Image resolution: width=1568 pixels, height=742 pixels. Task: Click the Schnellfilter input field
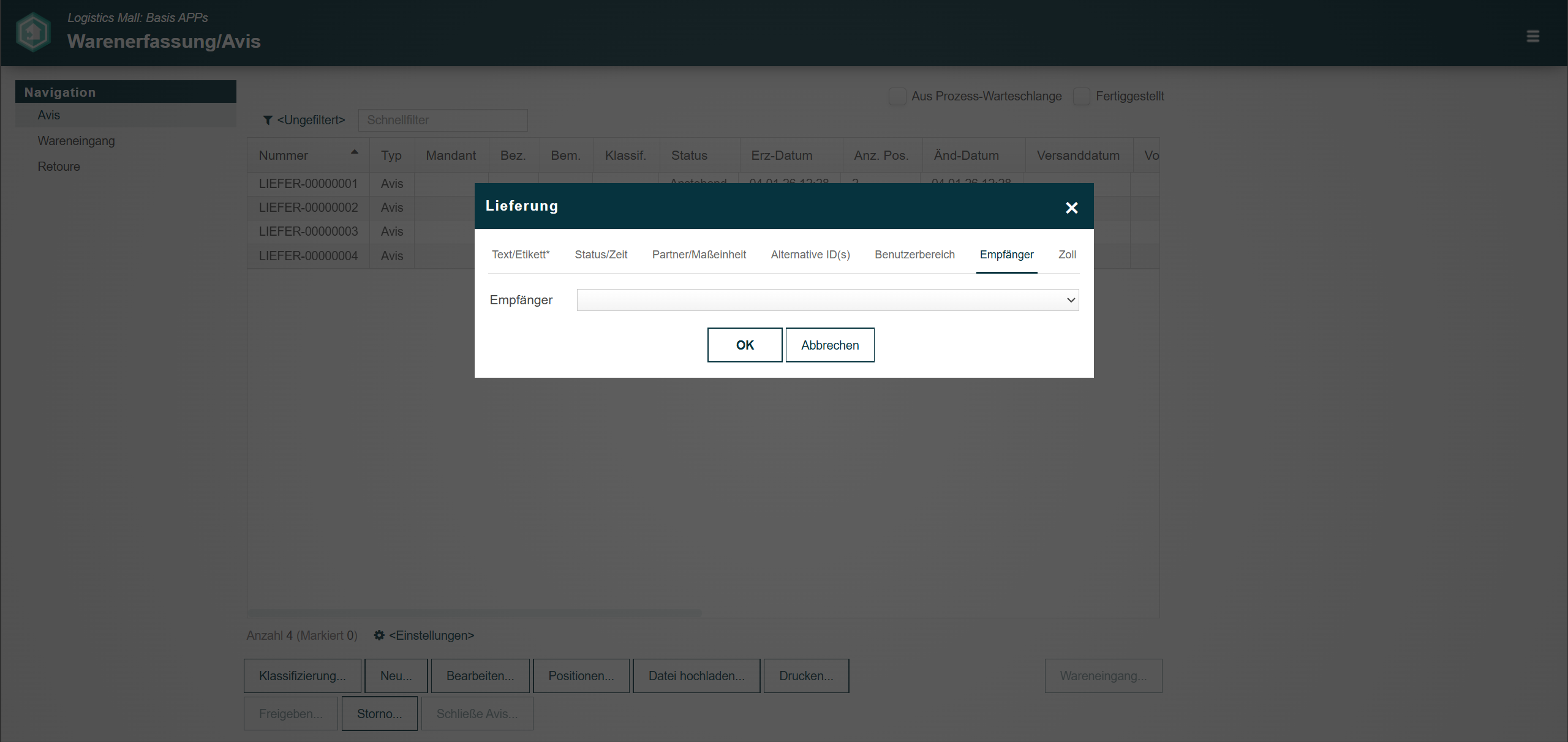tap(442, 121)
